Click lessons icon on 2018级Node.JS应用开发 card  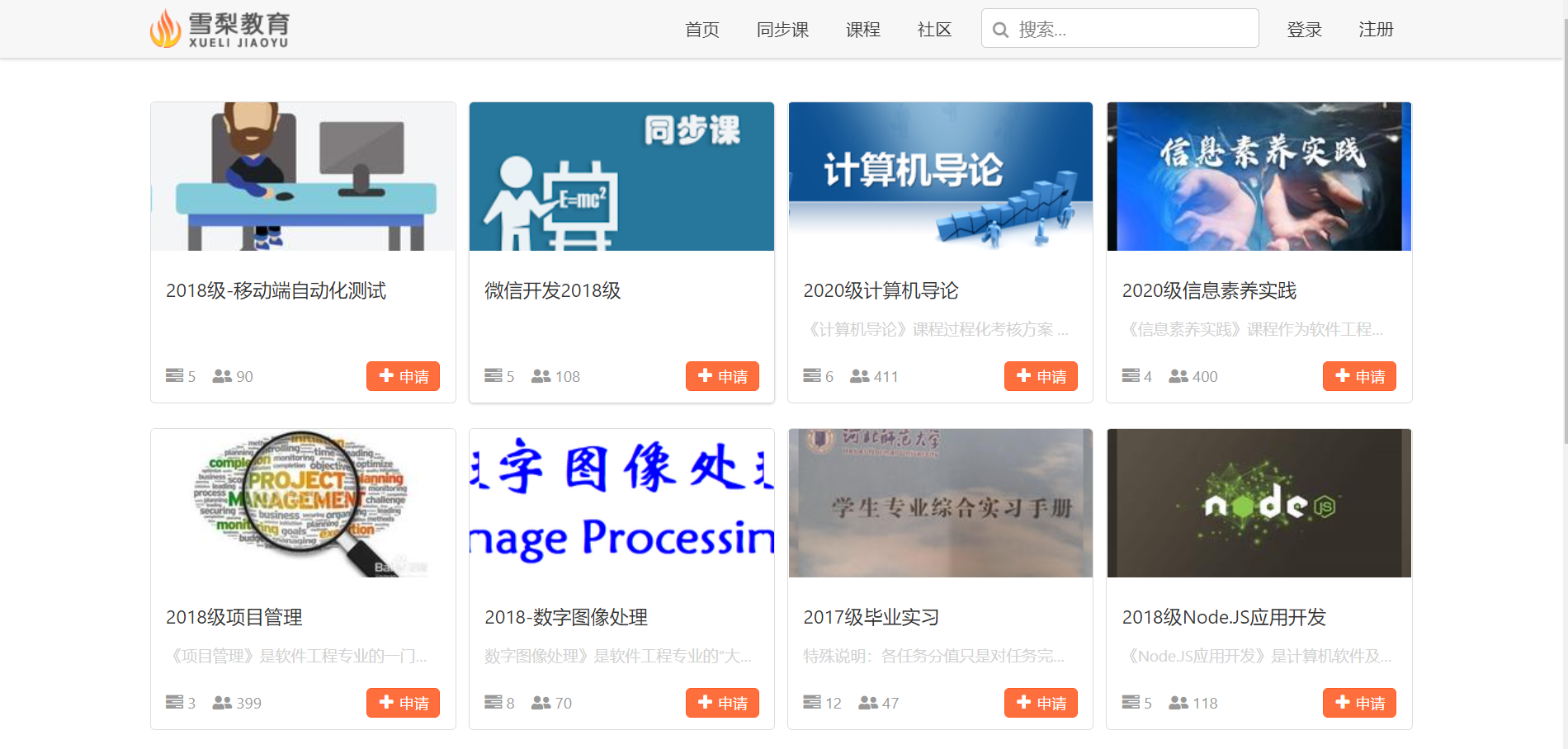point(1131,702)
